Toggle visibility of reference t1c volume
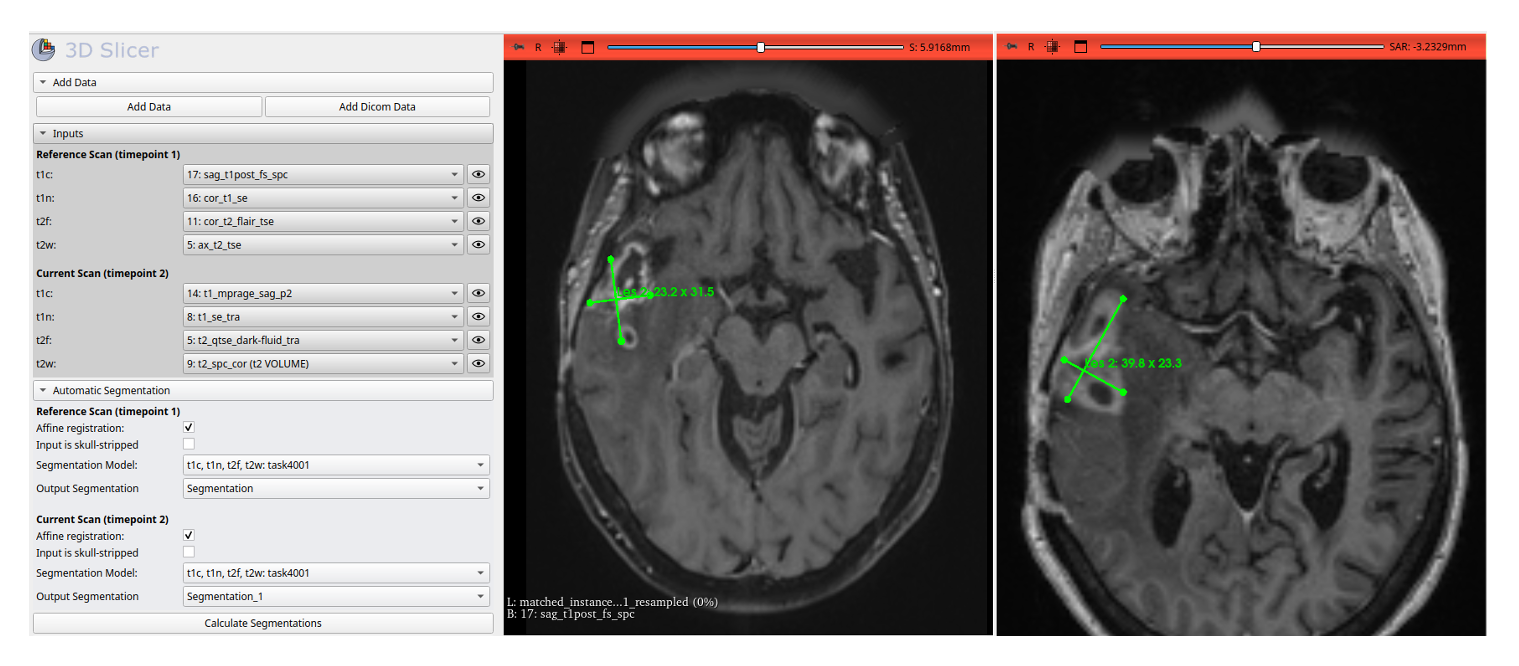 click(x=478, y=174)
